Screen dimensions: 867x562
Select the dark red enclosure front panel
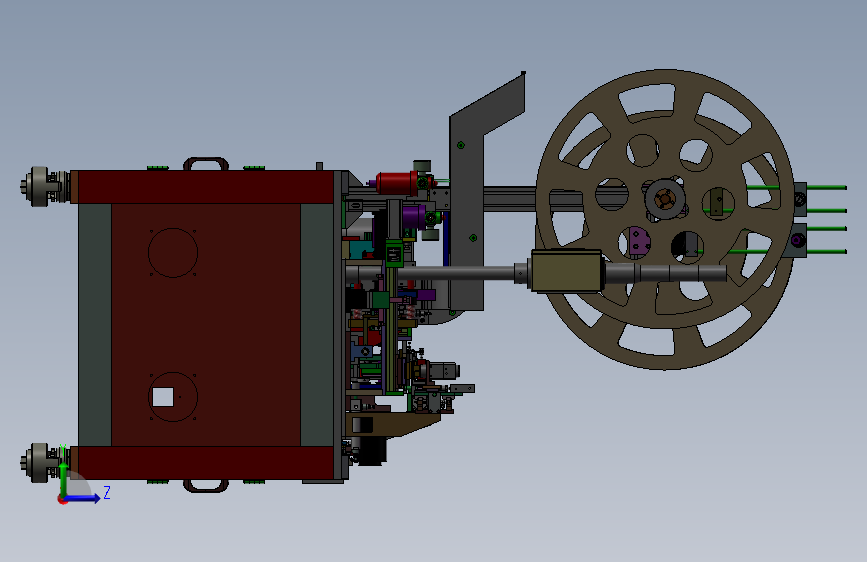click(206, 325)
